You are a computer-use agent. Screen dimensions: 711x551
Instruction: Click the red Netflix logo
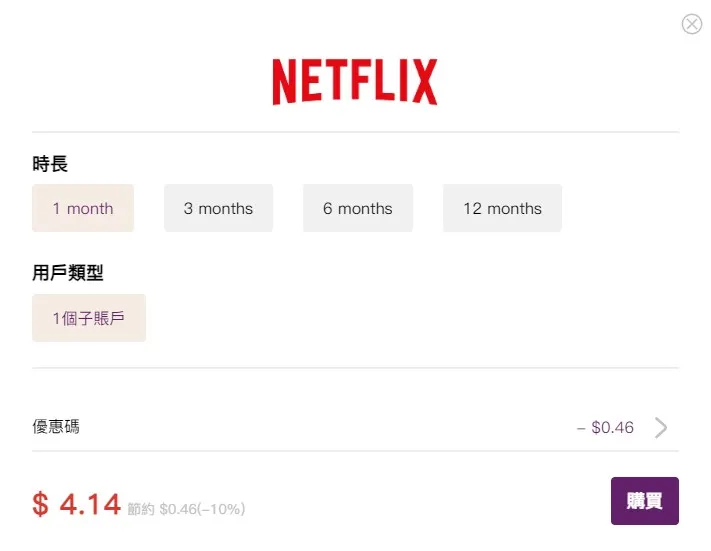355,82
